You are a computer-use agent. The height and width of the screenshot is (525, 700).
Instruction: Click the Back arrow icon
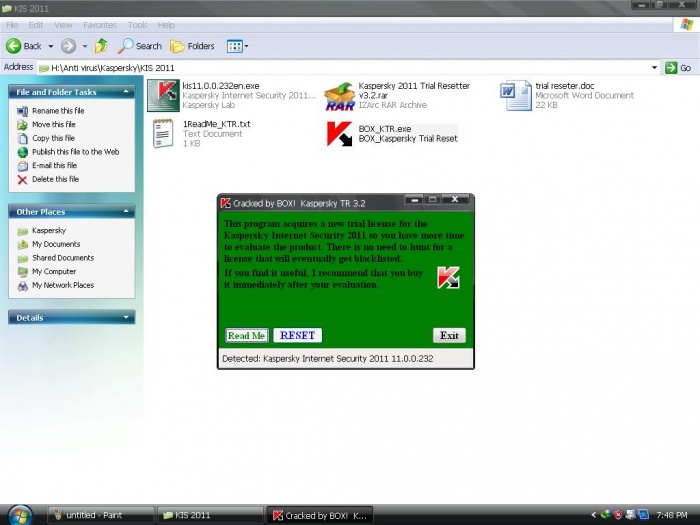[x=13, y=46]
